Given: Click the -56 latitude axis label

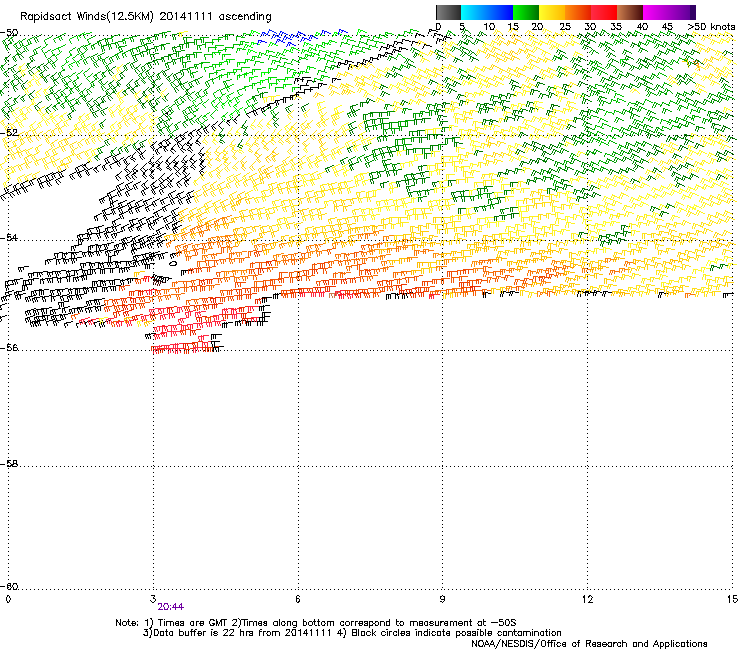Looking at the screenshot, I should point(9,347).
